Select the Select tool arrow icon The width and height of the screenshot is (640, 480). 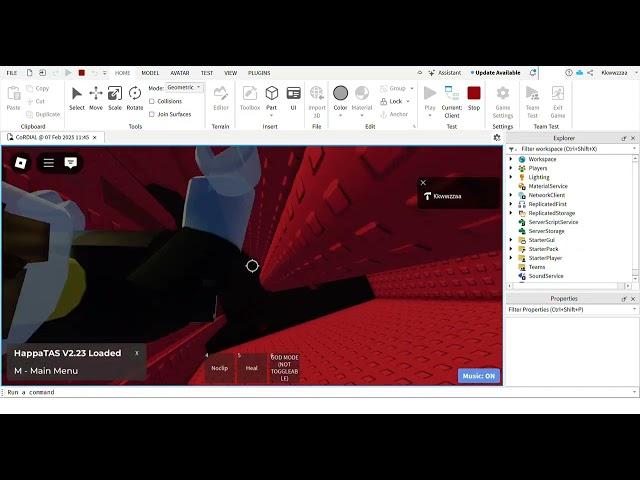point(76,93)
